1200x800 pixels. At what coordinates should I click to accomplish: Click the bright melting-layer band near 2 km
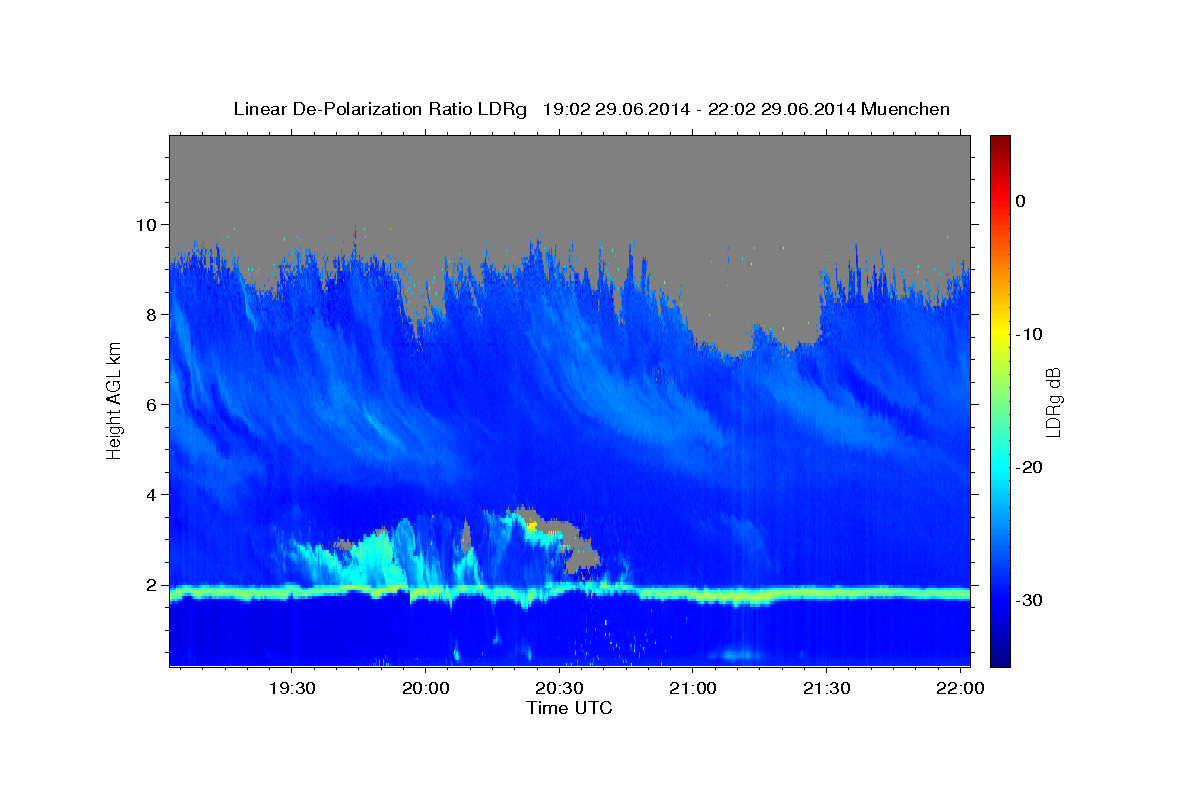570,593
